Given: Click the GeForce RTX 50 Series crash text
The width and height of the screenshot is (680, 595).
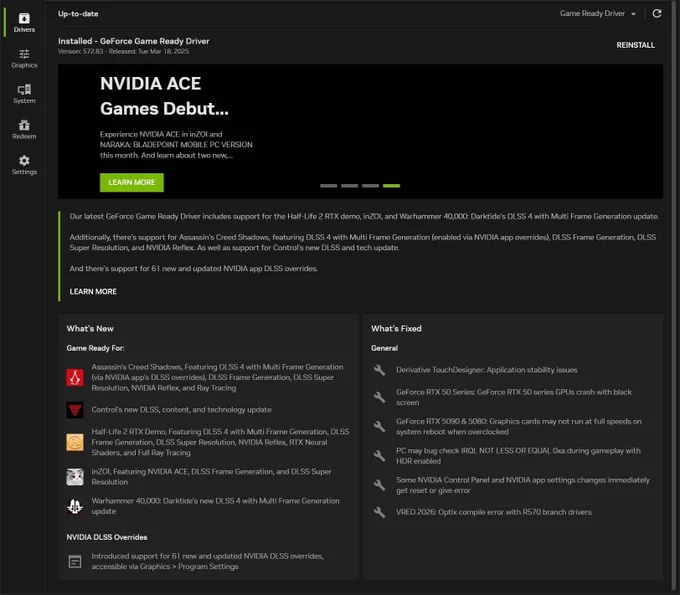Looking at the screenshot, I should click(x=514, y=397).
